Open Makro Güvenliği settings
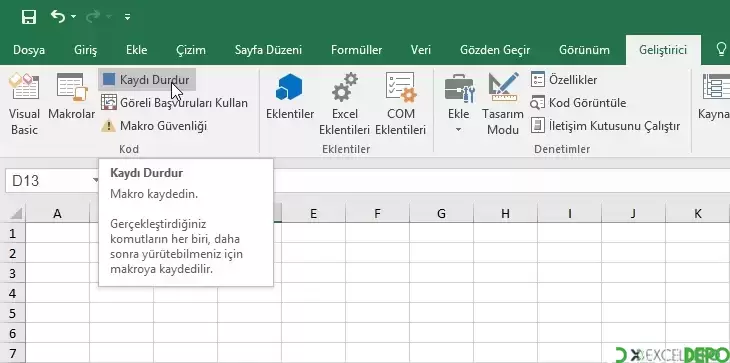This screenshot has height=363, width=730. (154, 126)
